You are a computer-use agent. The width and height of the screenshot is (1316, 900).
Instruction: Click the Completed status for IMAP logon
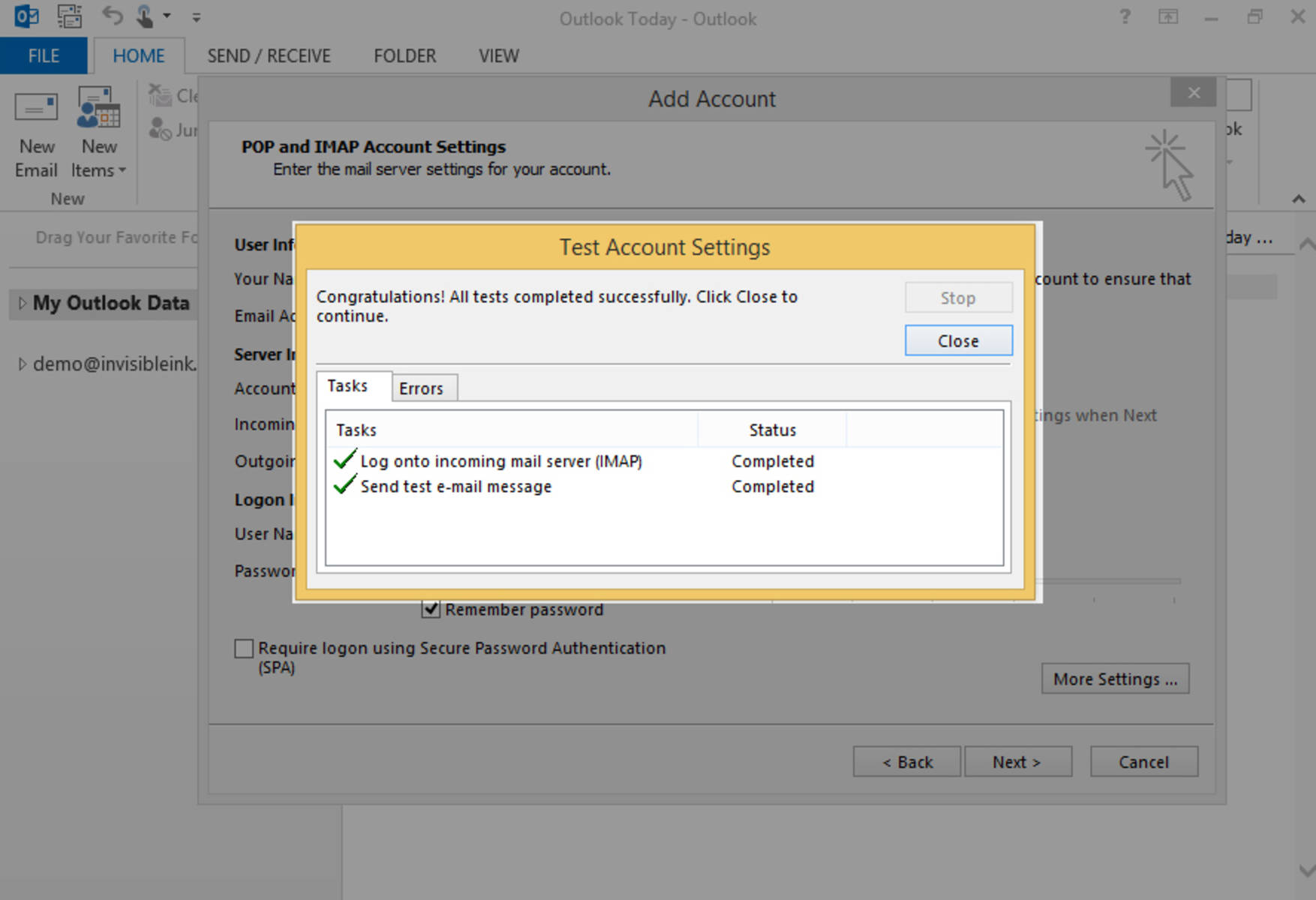[x=773, y=460]
